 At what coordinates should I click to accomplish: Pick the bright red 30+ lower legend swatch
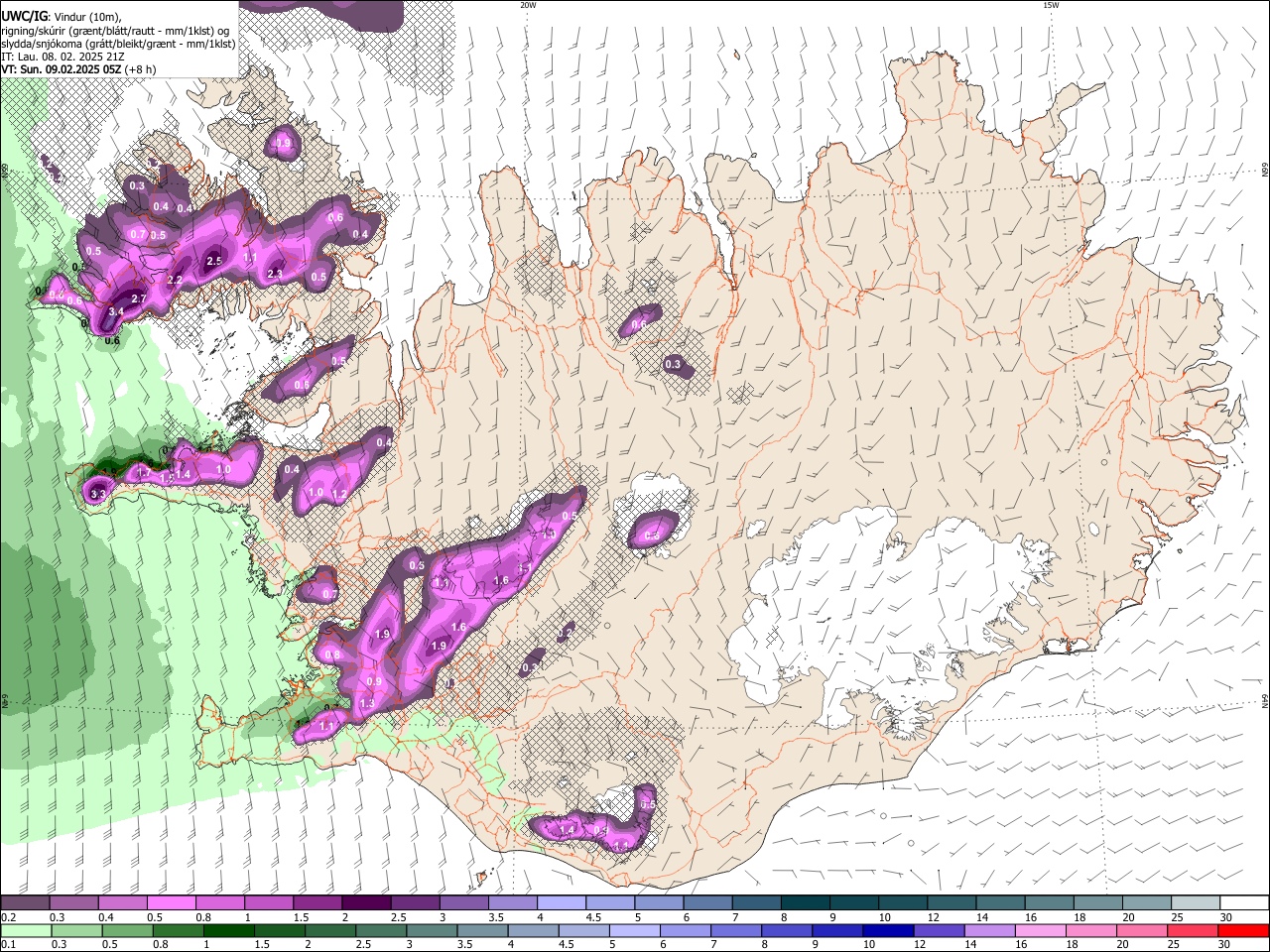click(1243, 930)
